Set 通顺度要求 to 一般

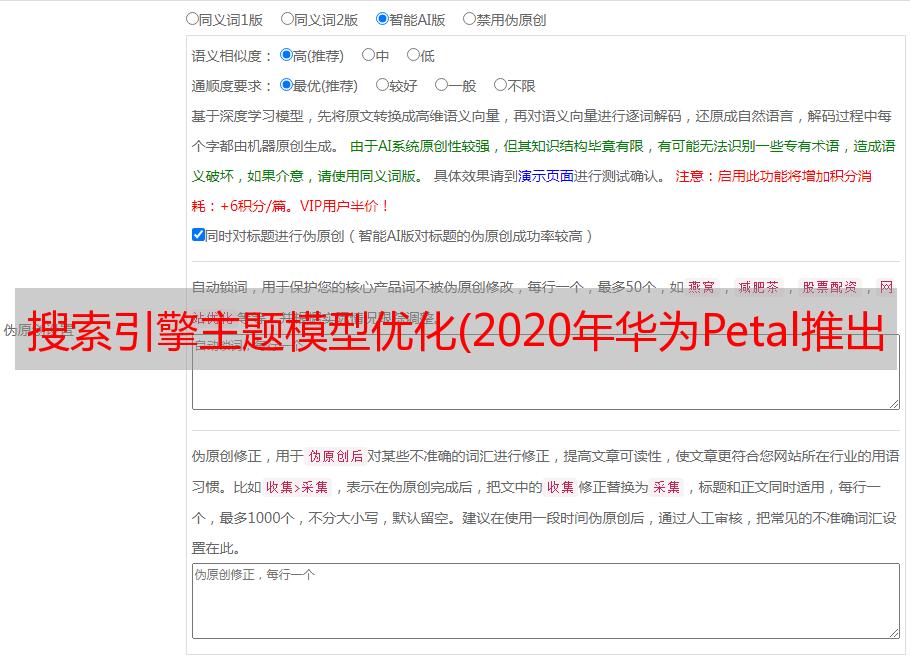pyautogui.click(x=441, y=86)
